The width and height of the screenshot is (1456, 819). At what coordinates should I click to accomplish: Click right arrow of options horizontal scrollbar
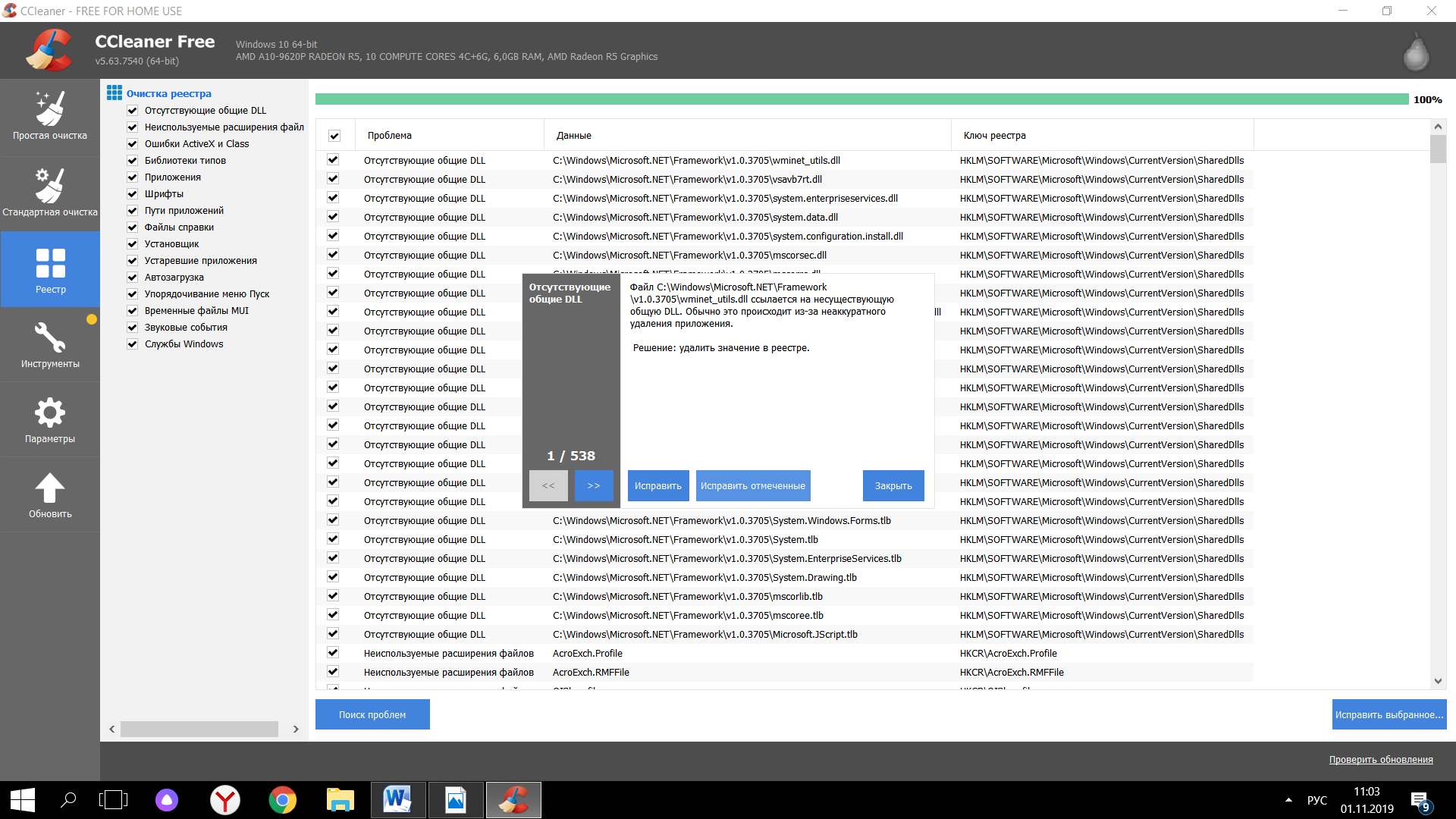click(296, 729)
